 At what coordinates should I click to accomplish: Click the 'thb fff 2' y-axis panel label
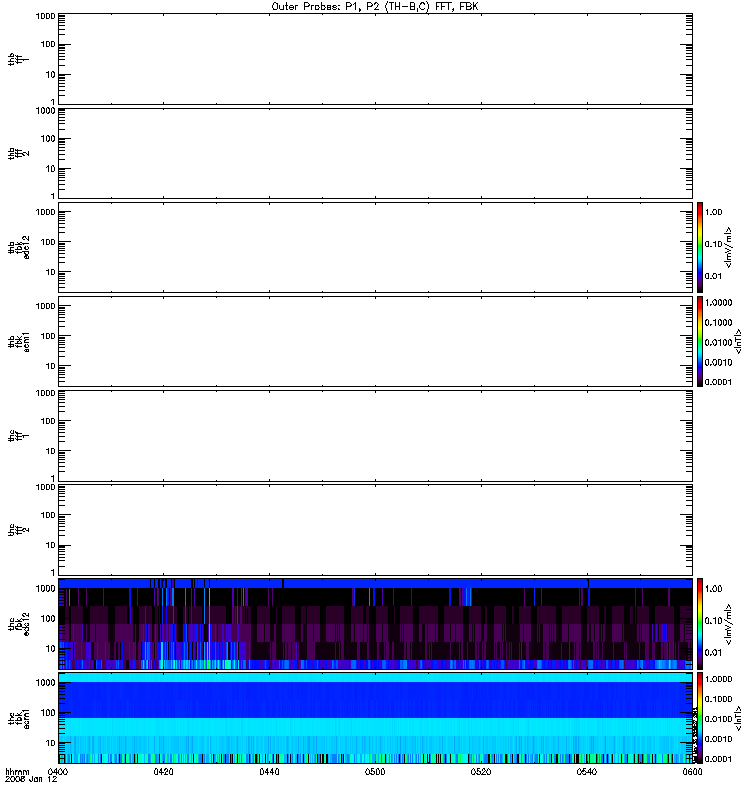(18, 154)
